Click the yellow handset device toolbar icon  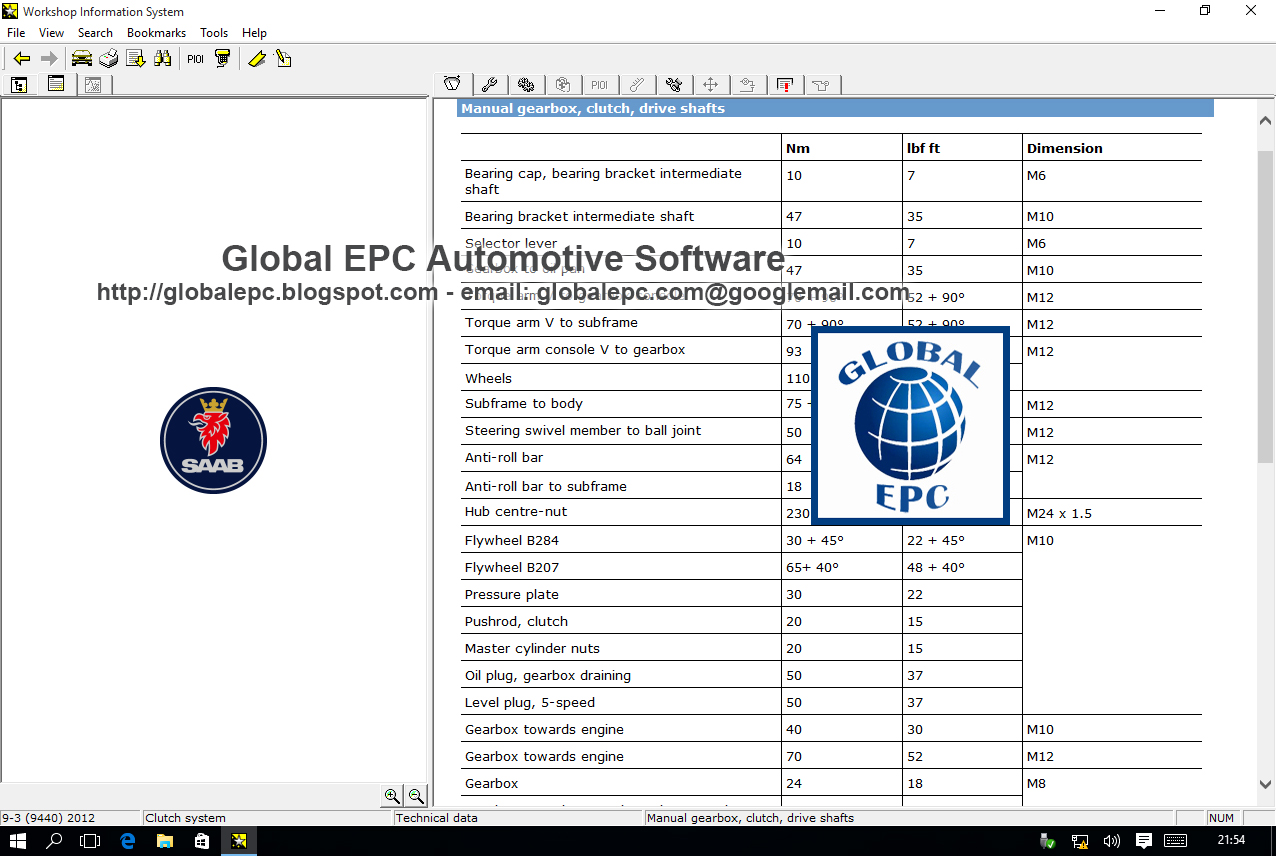(222, 59)
